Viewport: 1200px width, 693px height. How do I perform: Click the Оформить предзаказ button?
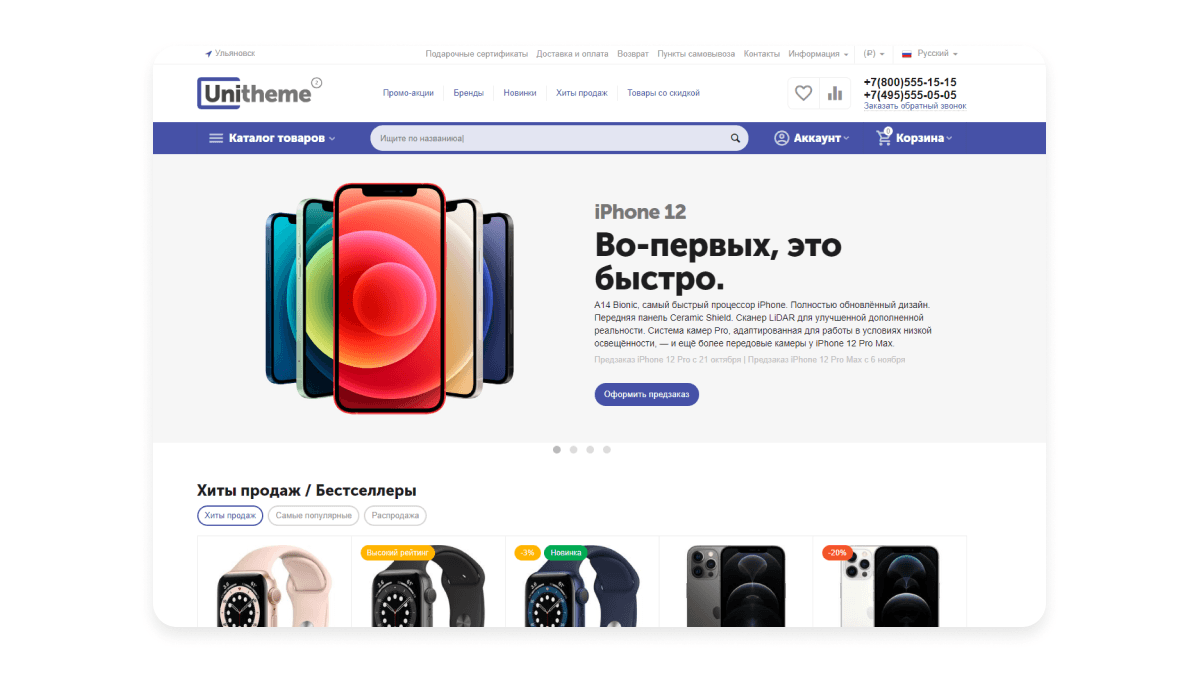(647, 394)
